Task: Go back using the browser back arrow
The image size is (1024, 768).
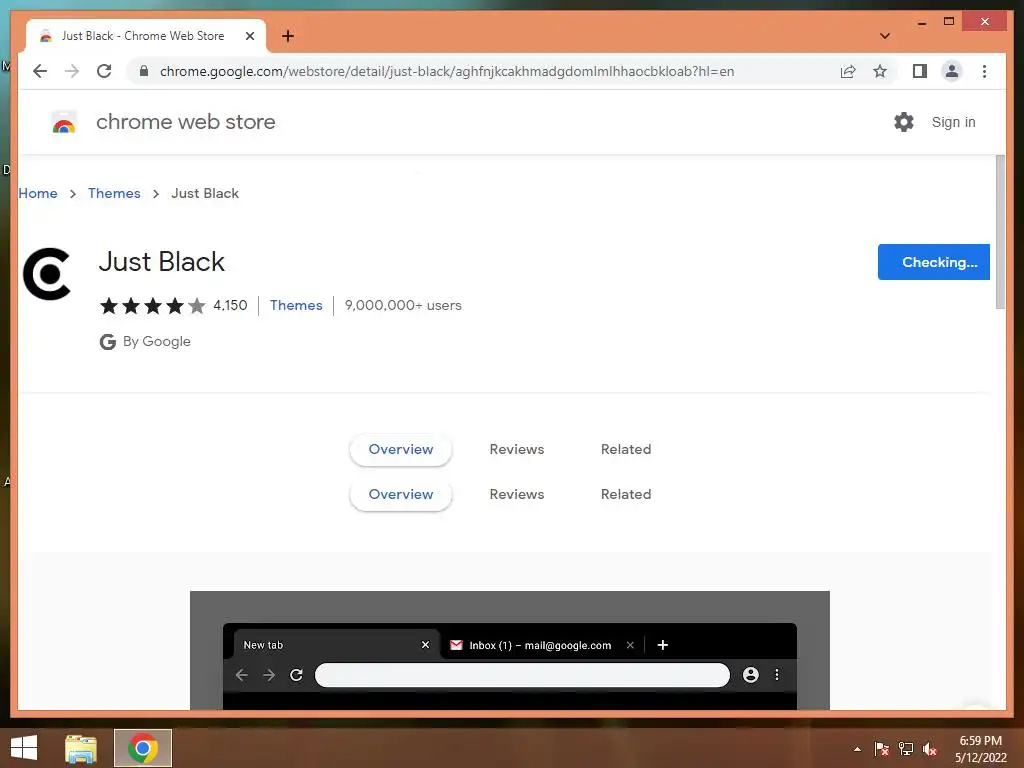Action: coord(40,71)
